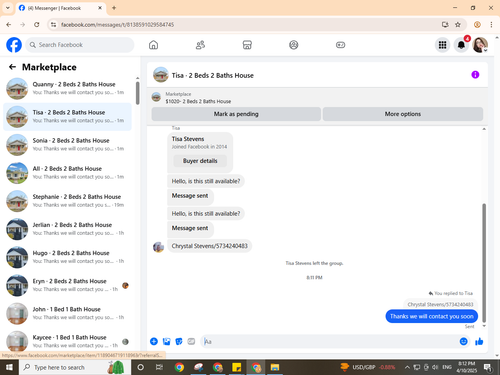This screenshot has height=375, width=500.
Task: Select the Messenger Facebook tab
Action: [61, 8]
